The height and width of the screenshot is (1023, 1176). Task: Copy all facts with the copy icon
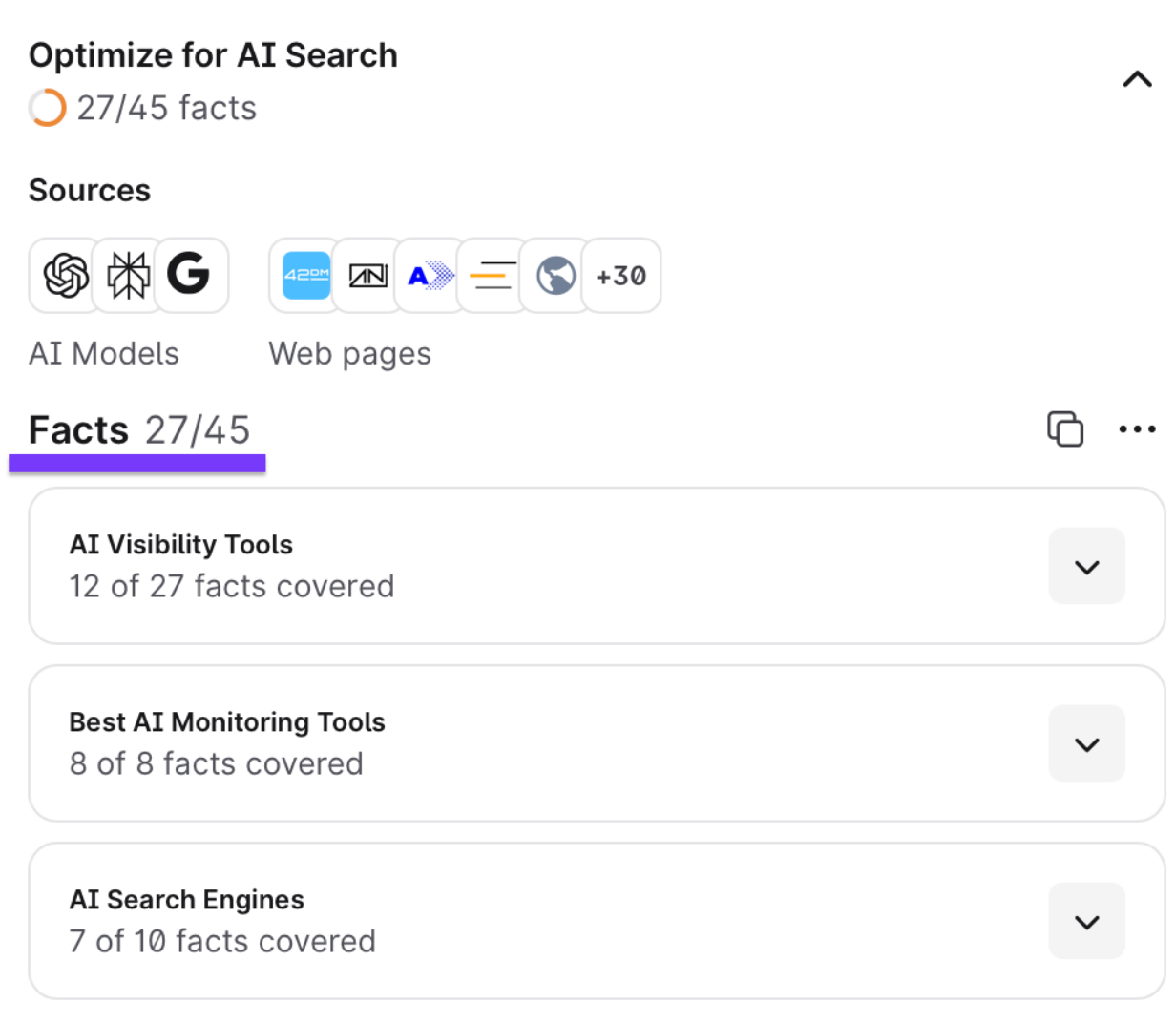(x=1065, y=429)
